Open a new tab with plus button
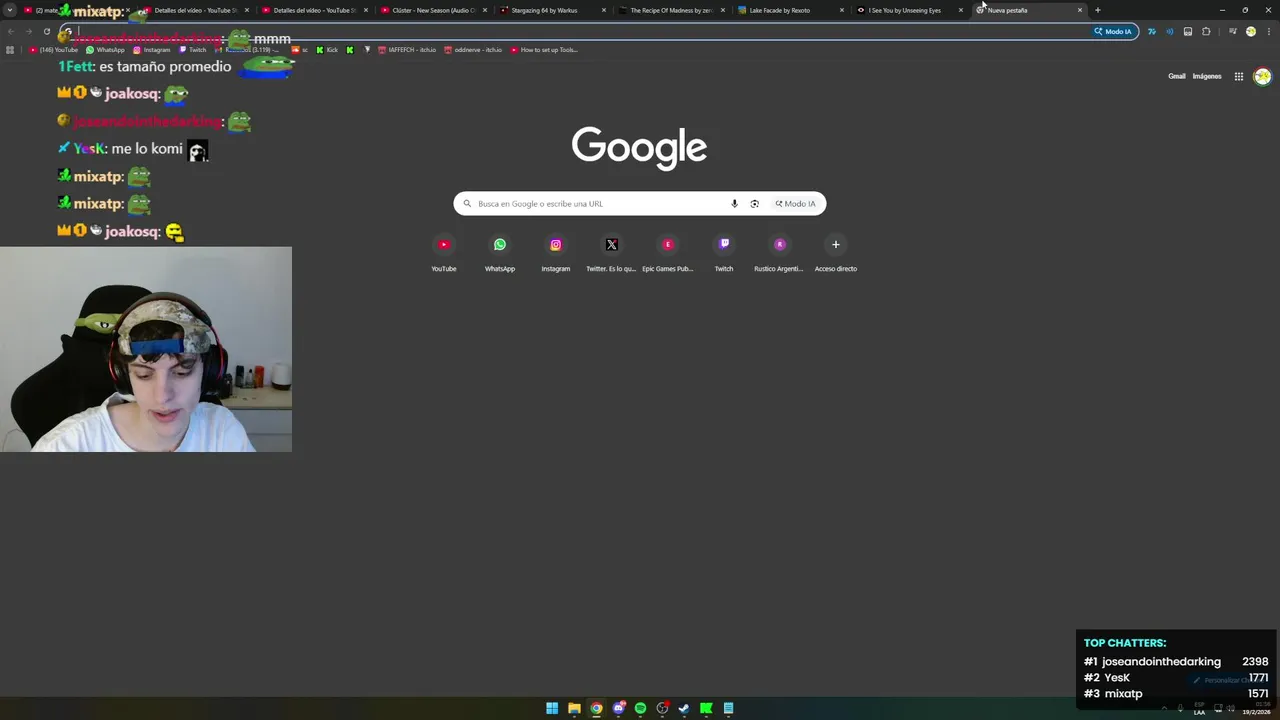 1098,10
